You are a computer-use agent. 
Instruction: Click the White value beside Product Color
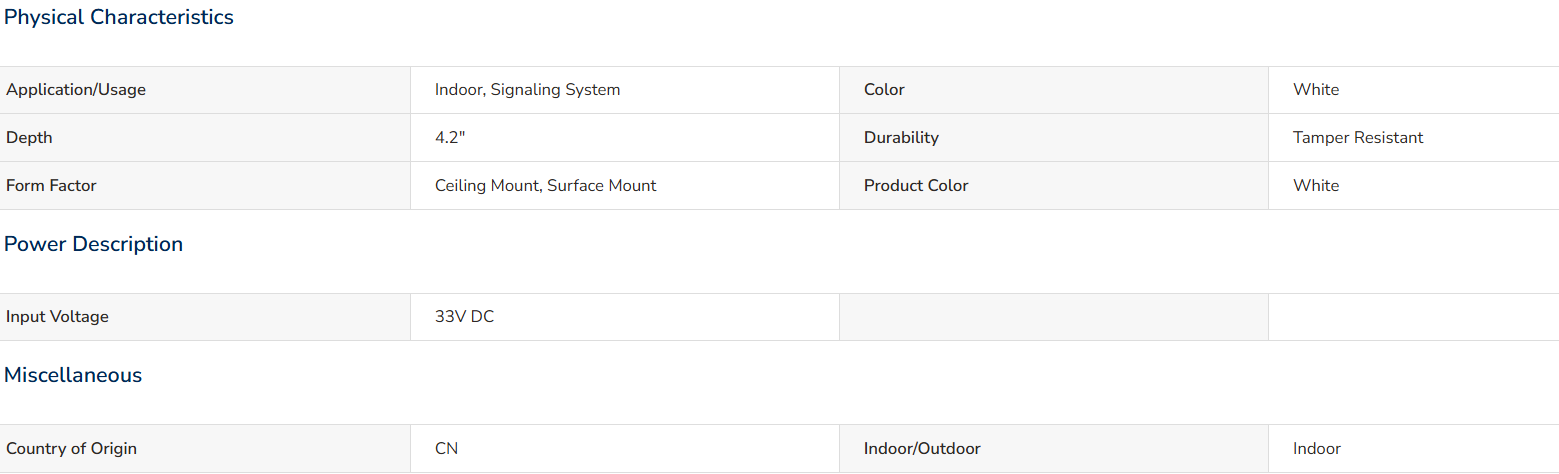pyautogui.click(x=1315, y=186)
